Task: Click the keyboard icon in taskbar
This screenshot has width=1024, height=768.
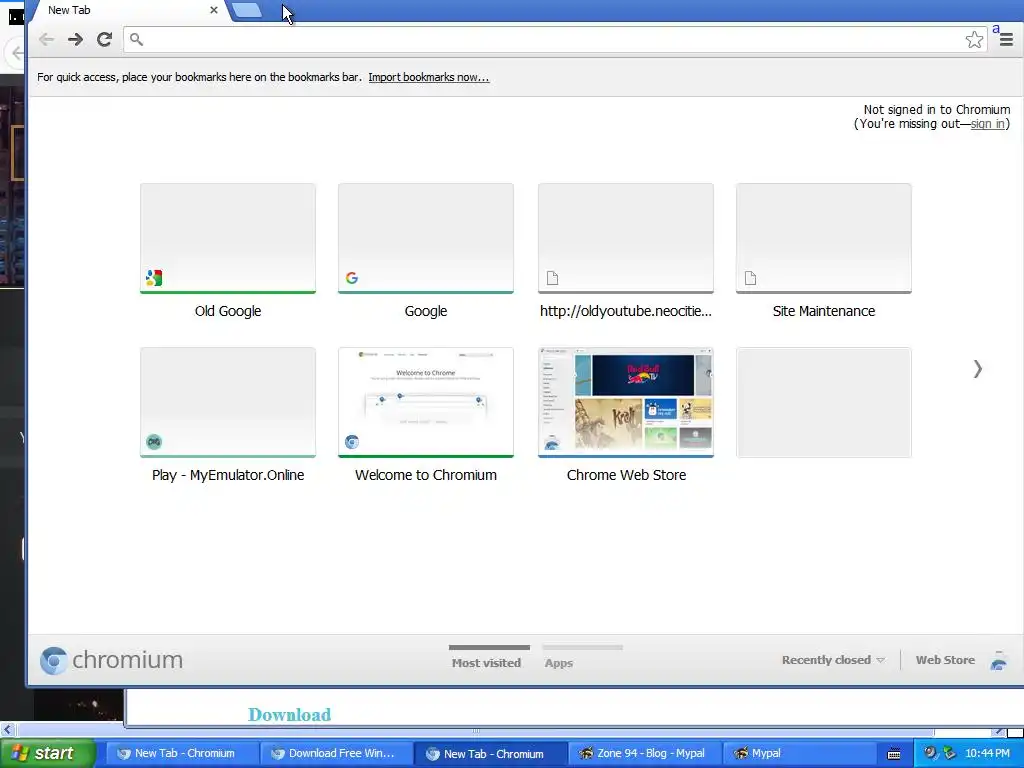Action: coord(894,754)
